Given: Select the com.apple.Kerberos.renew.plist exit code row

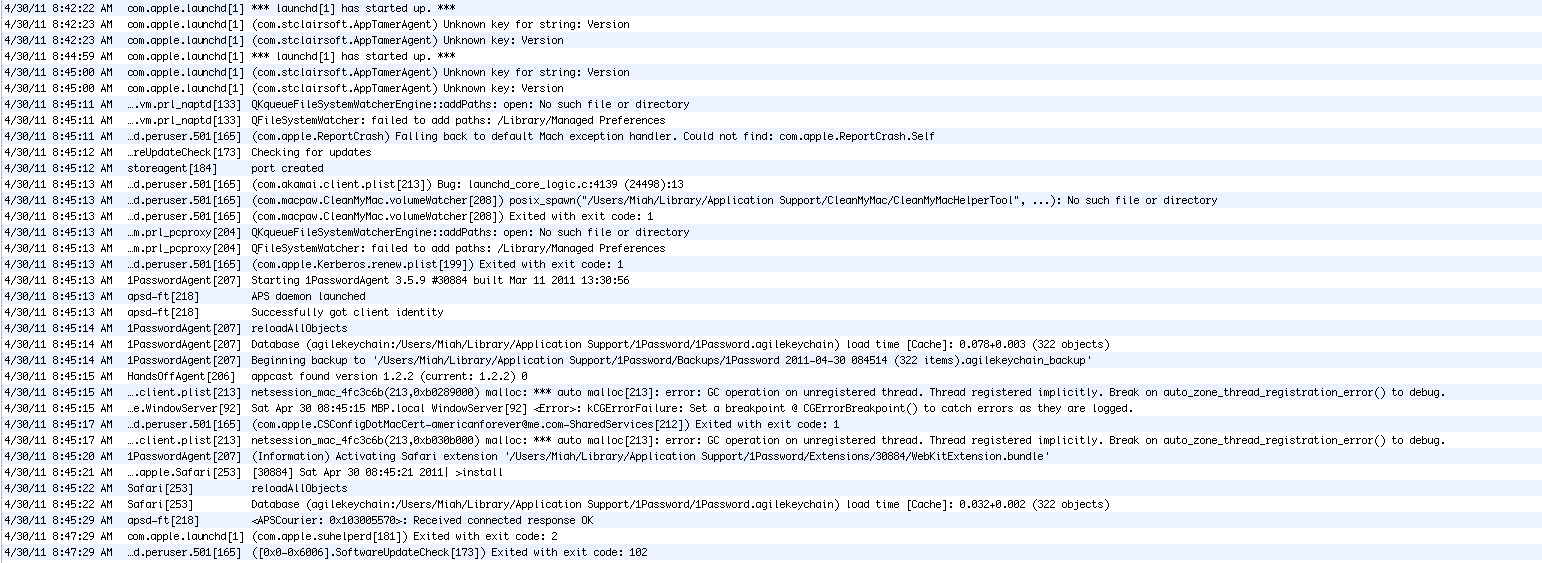Looking at the screenshot, I should [771, 264].
